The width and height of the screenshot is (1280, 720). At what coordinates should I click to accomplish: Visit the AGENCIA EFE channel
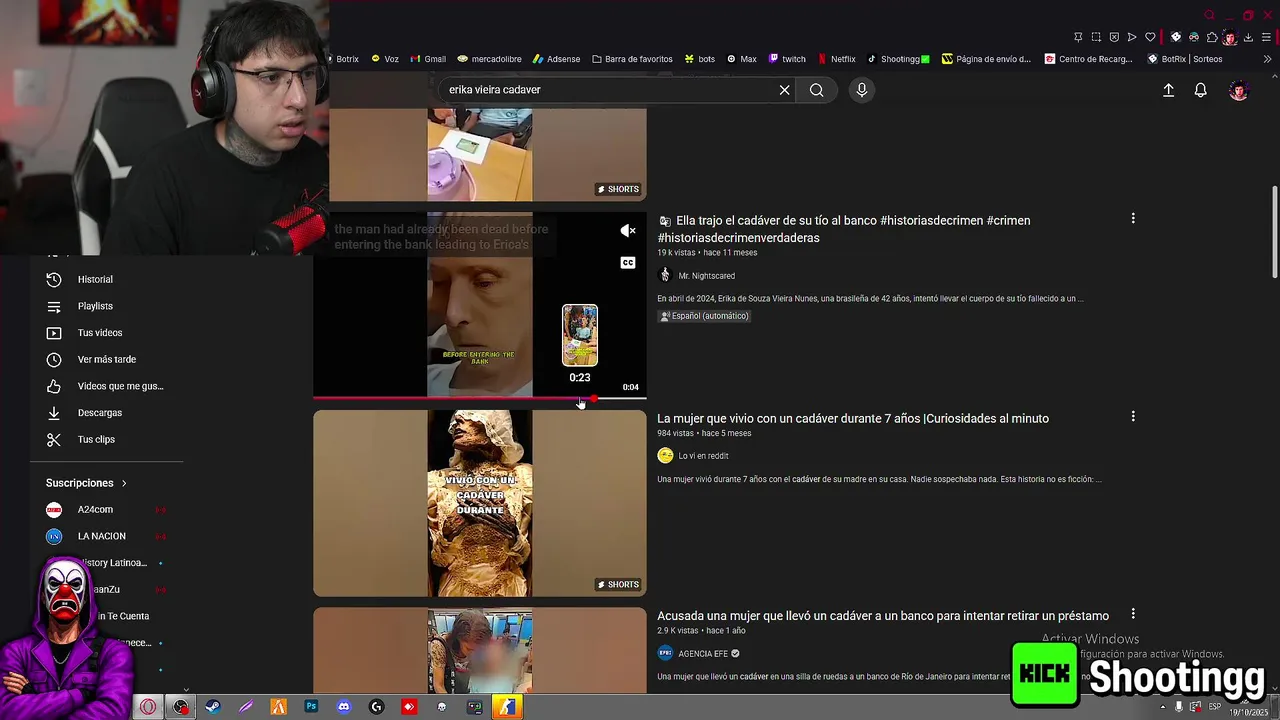click(x=703, y=654)
